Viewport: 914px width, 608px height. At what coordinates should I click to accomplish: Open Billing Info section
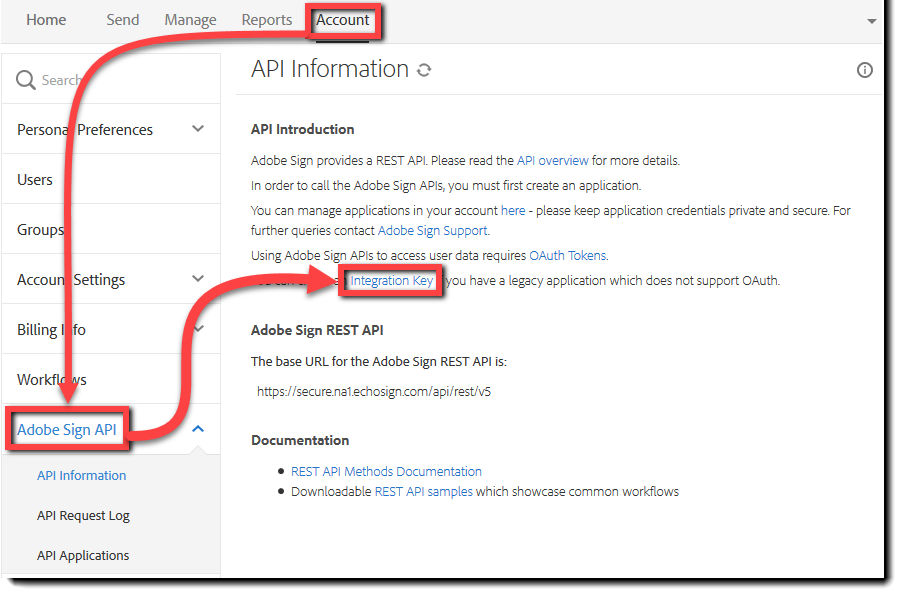51,330
